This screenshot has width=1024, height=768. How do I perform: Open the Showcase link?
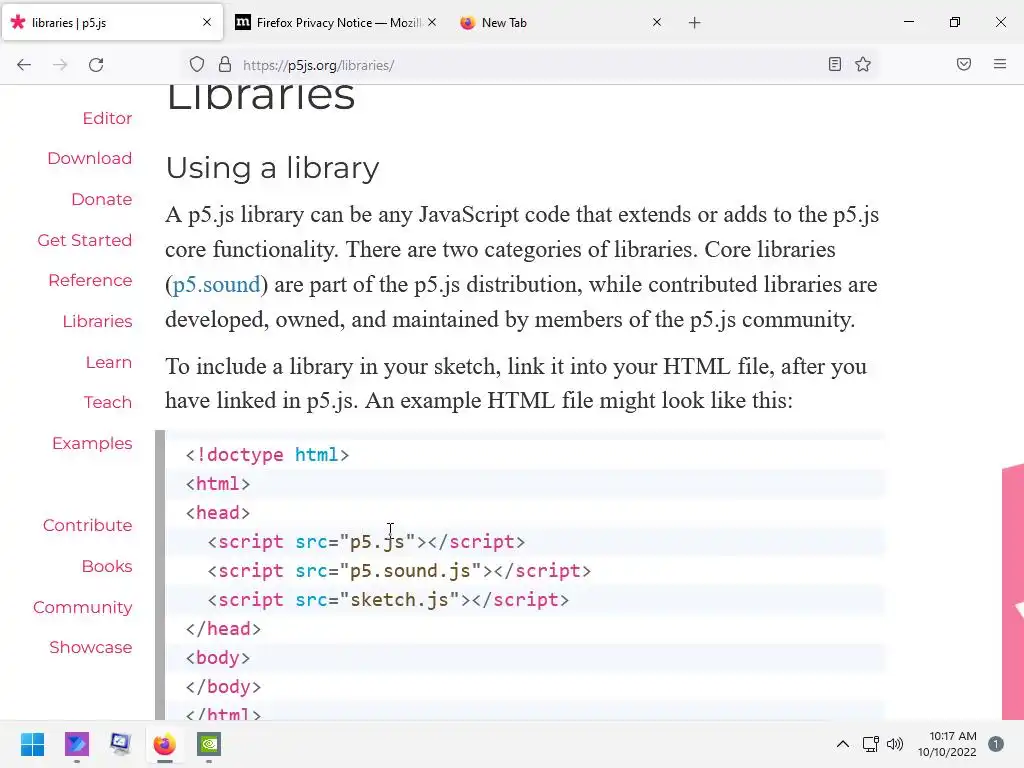coord(90,648)
